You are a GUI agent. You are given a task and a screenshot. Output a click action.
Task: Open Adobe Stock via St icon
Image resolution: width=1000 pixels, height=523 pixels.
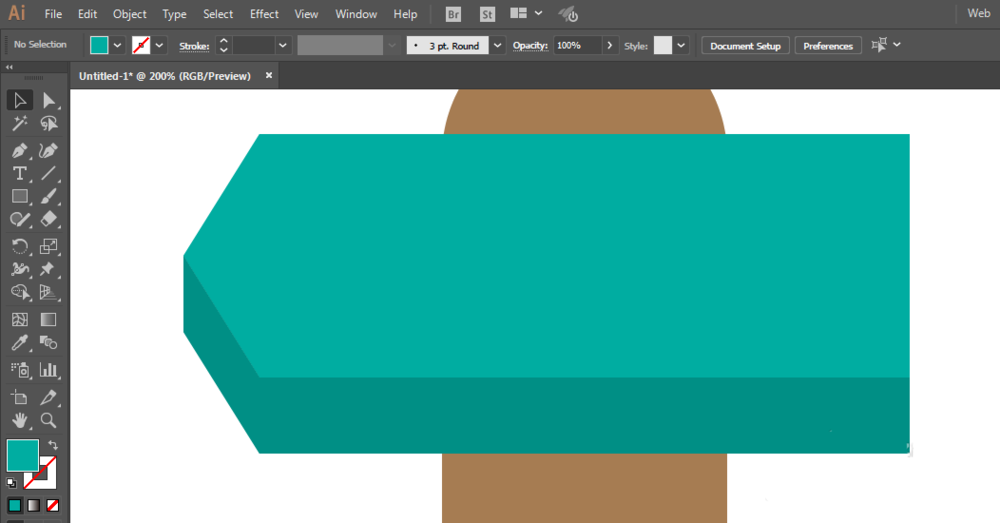click(x=487, y=14)
